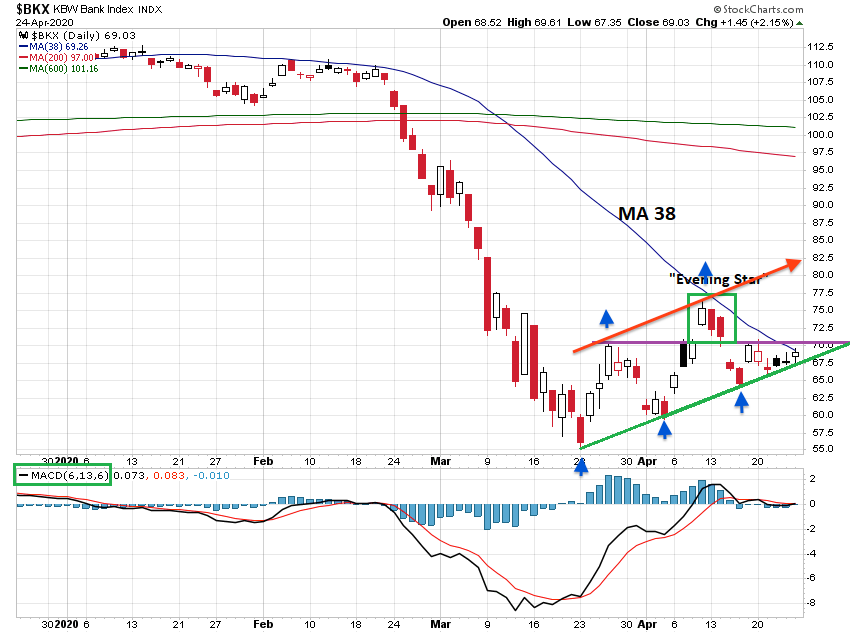Click the 90.0 price axis label
The width and height of the screenshot is (850, 633).
pyautogui.click(x=822, y=205)
